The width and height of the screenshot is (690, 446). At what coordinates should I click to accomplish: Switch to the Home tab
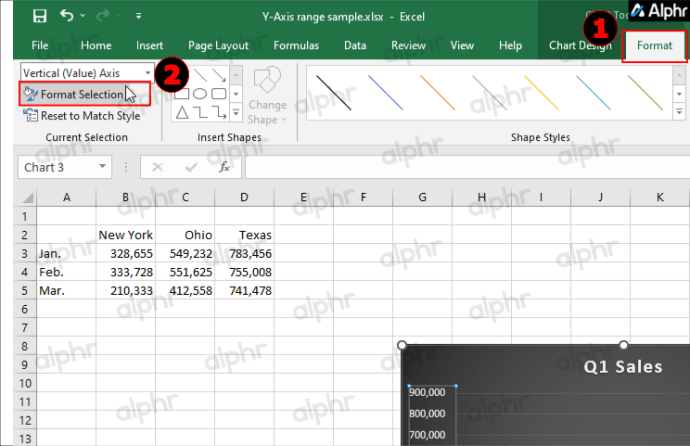click(96, 45)
